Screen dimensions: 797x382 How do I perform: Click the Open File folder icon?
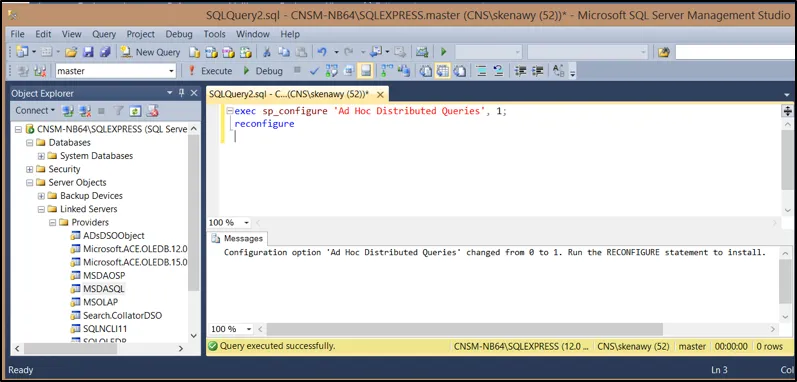tap(71, 52)
